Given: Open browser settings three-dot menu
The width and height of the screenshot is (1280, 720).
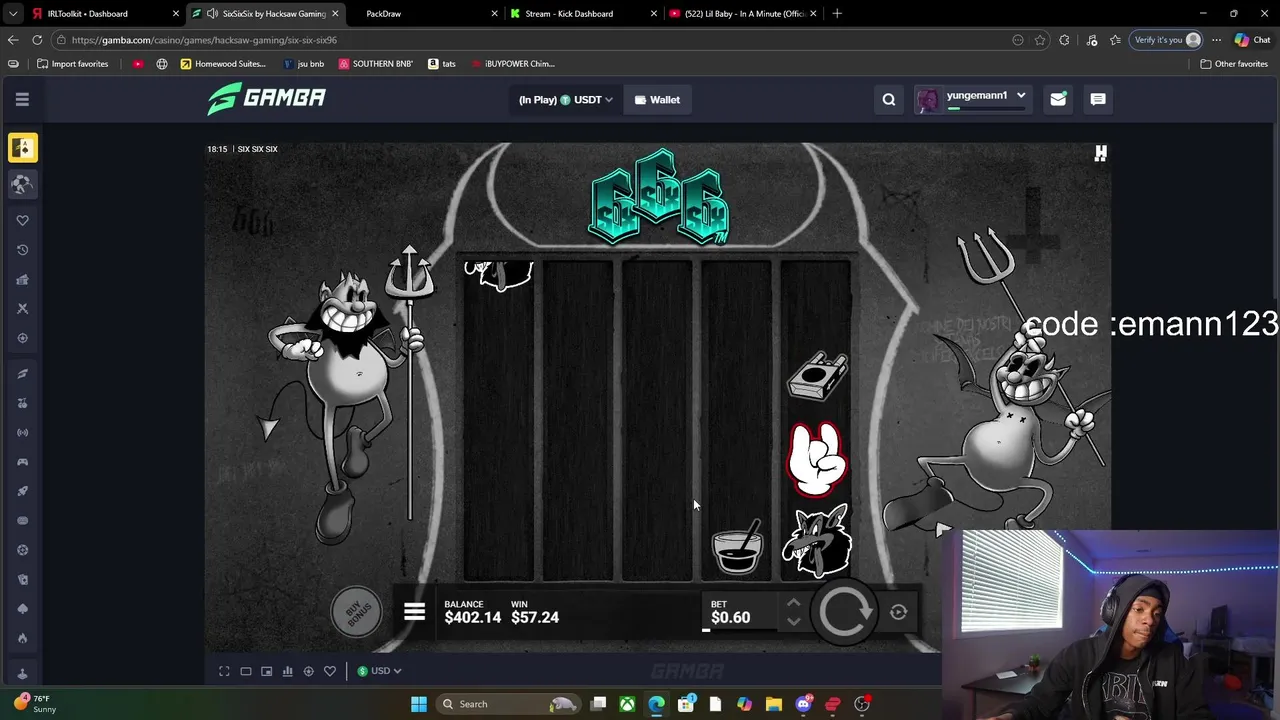Looking at the screenshot, I should click(x=1216, y=40).
